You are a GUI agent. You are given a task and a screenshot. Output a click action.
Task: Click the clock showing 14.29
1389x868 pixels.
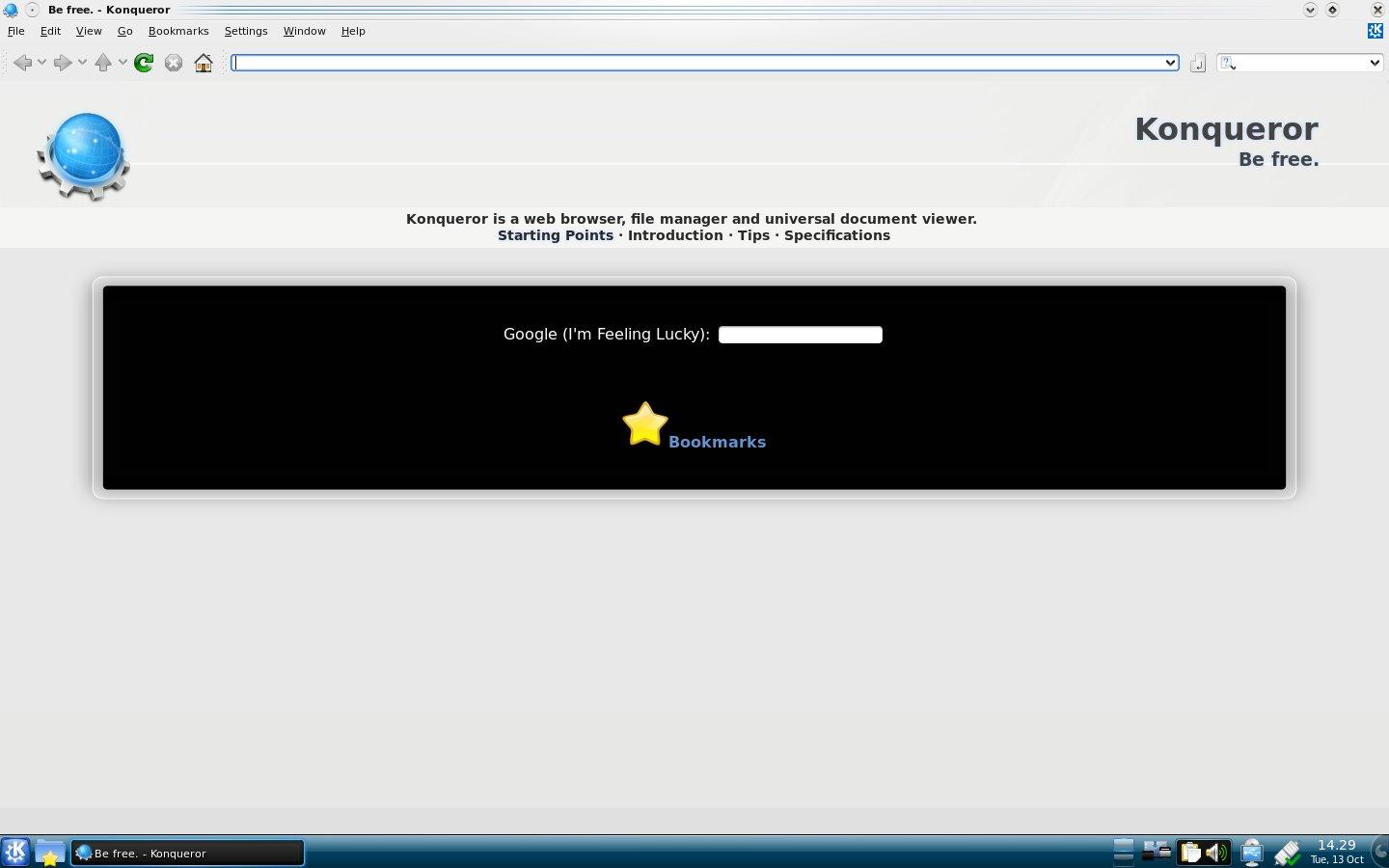coord(1337,852)
